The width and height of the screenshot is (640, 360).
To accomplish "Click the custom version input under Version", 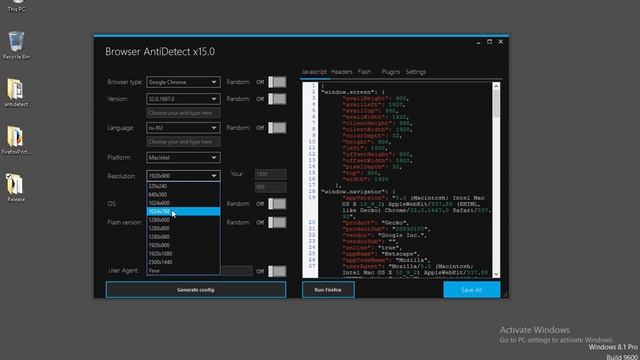I will click(183, 113).
